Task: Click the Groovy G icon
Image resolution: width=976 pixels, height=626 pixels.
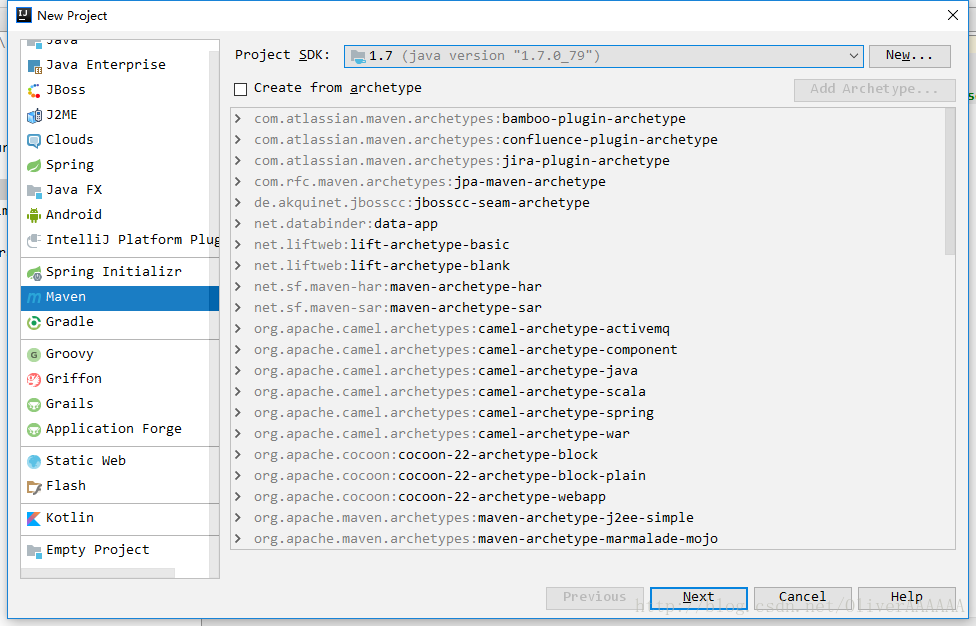Action: pos(34,355)
